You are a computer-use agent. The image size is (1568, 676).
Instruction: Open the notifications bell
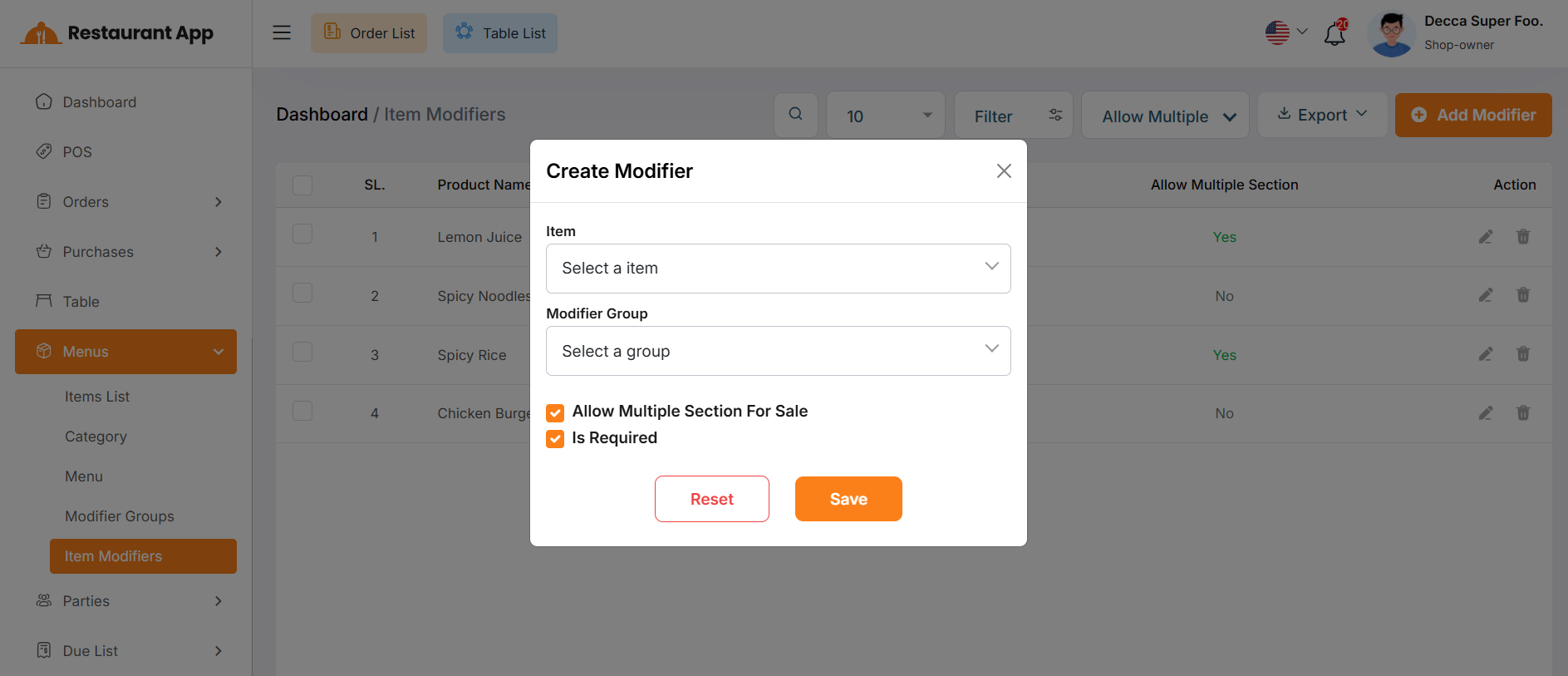tap(1335, 34)
